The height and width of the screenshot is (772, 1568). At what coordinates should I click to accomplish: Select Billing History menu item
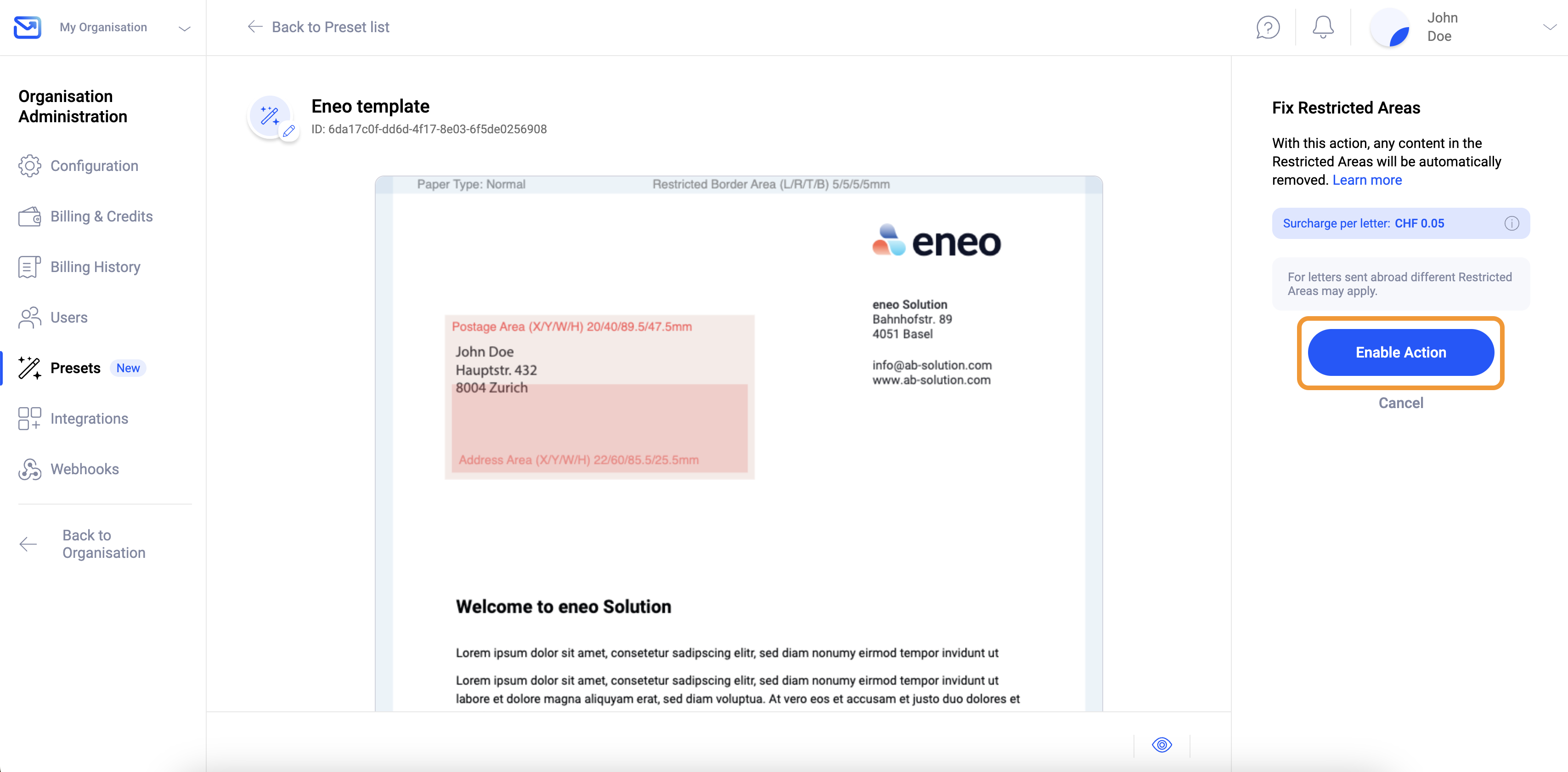click(x=80, y=267)
